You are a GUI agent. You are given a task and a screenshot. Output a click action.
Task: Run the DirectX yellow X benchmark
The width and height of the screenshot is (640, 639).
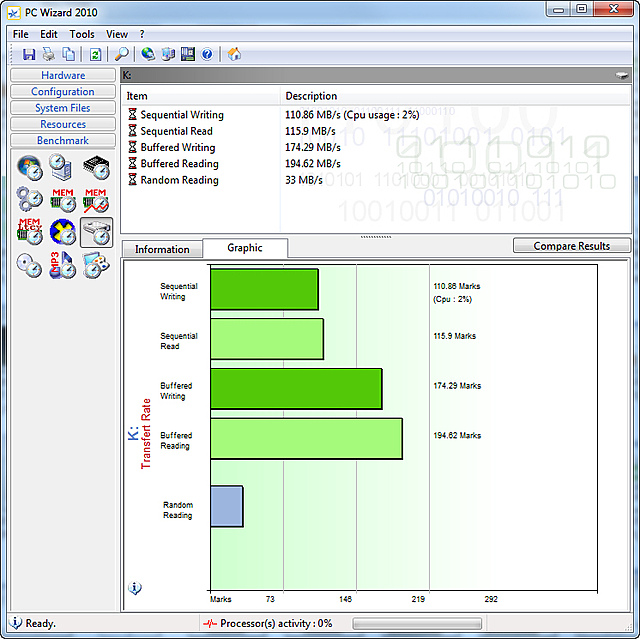62,232
